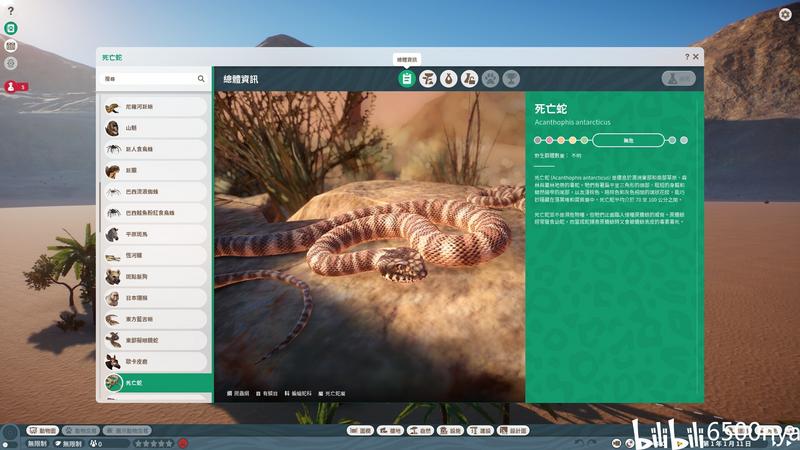Select the 東部棕蛇 snake entry
This screenshot has width=800, height=450.
tap(155, 340)
